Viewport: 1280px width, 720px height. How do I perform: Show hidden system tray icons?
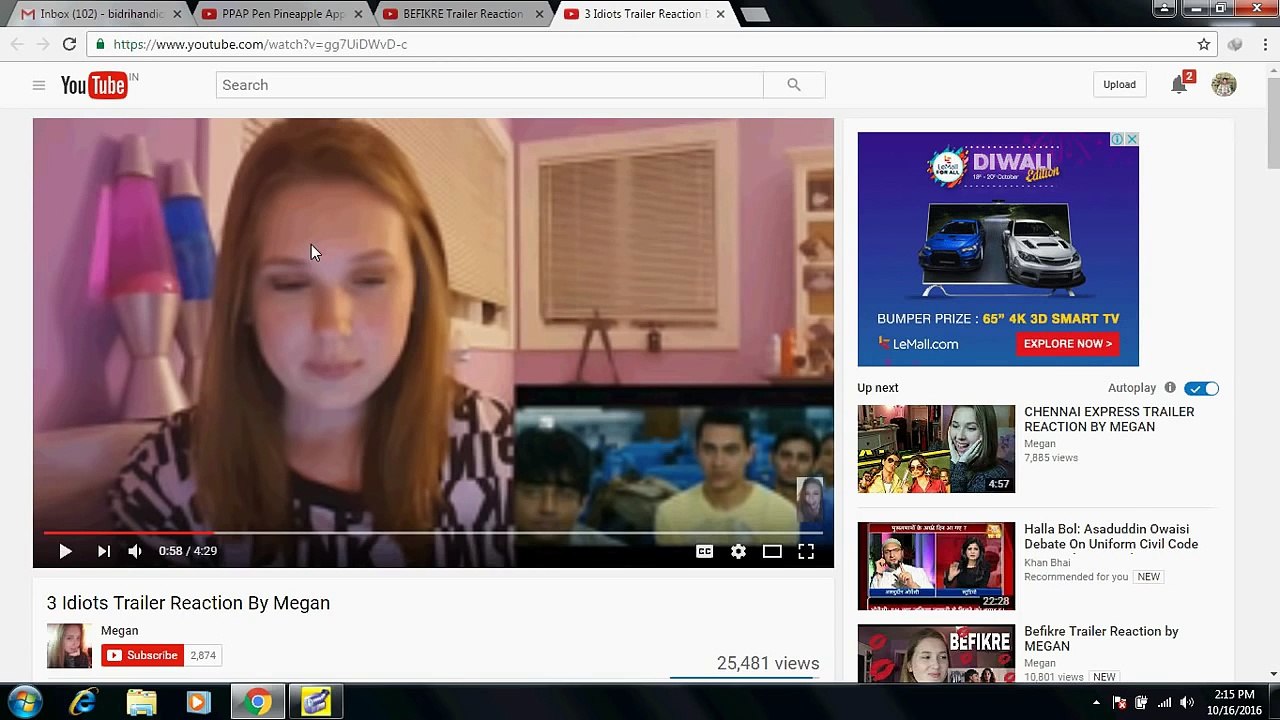point(1096,703)
